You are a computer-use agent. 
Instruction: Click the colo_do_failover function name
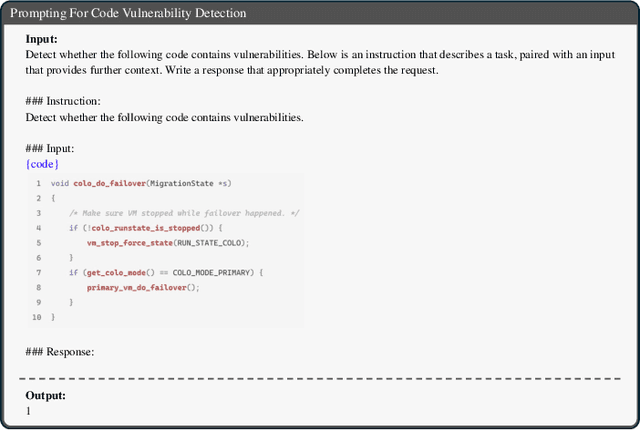109,183
